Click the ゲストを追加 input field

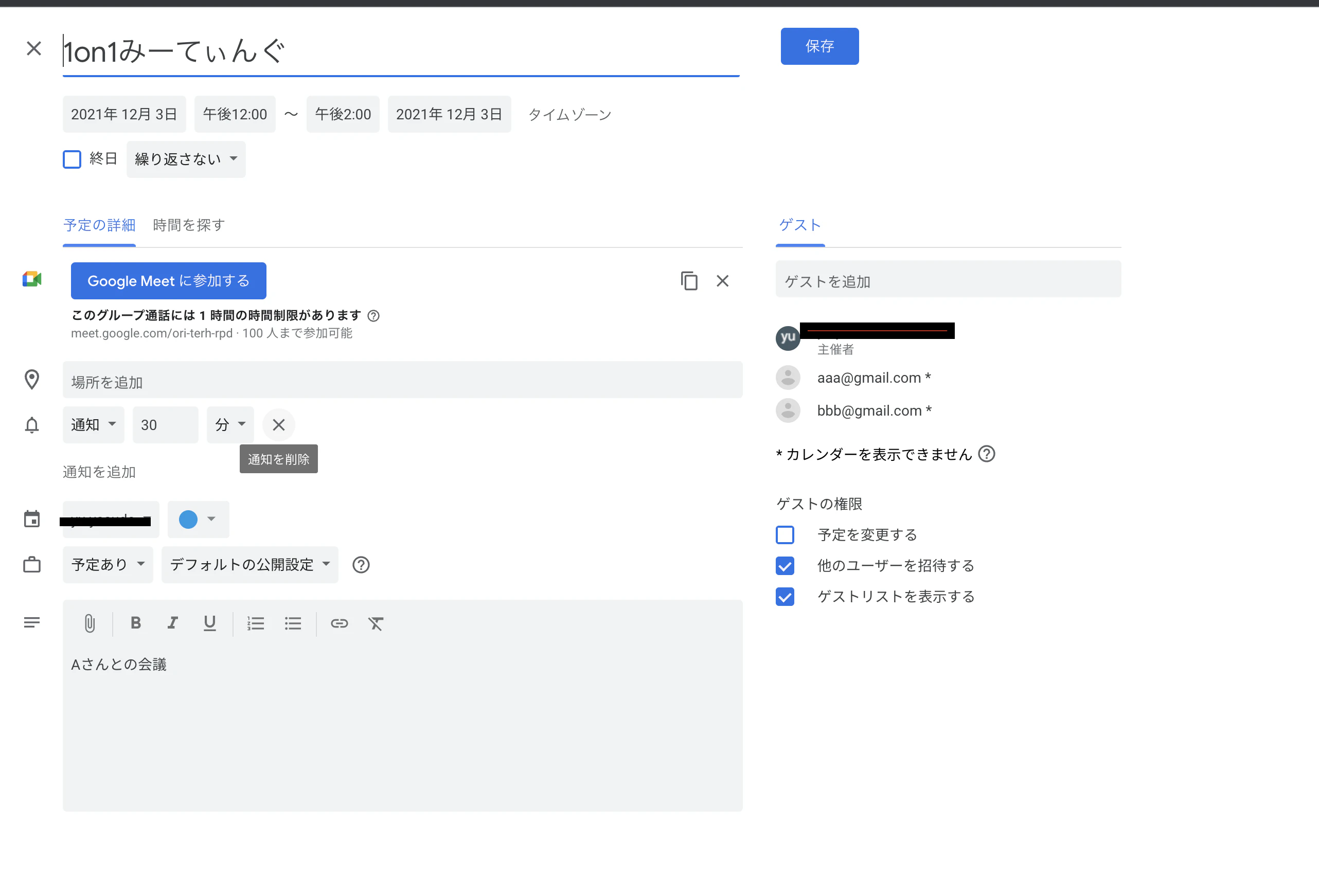949,279
